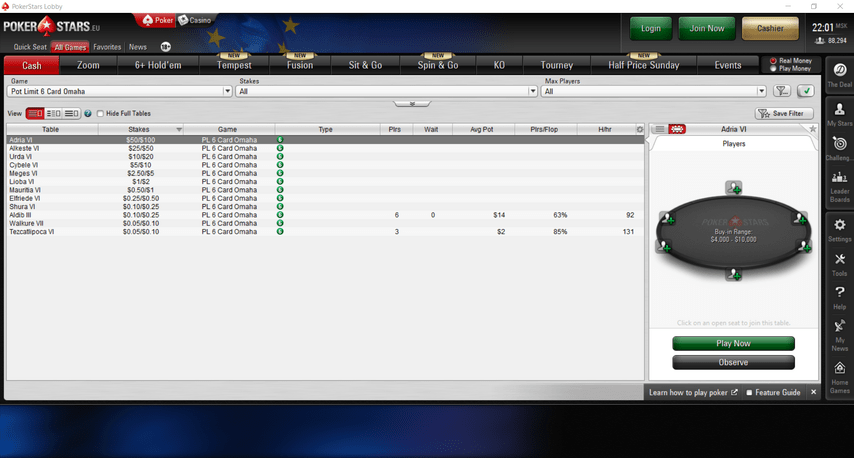
Task: Open the KO tab
Action: tap(499, 65)
